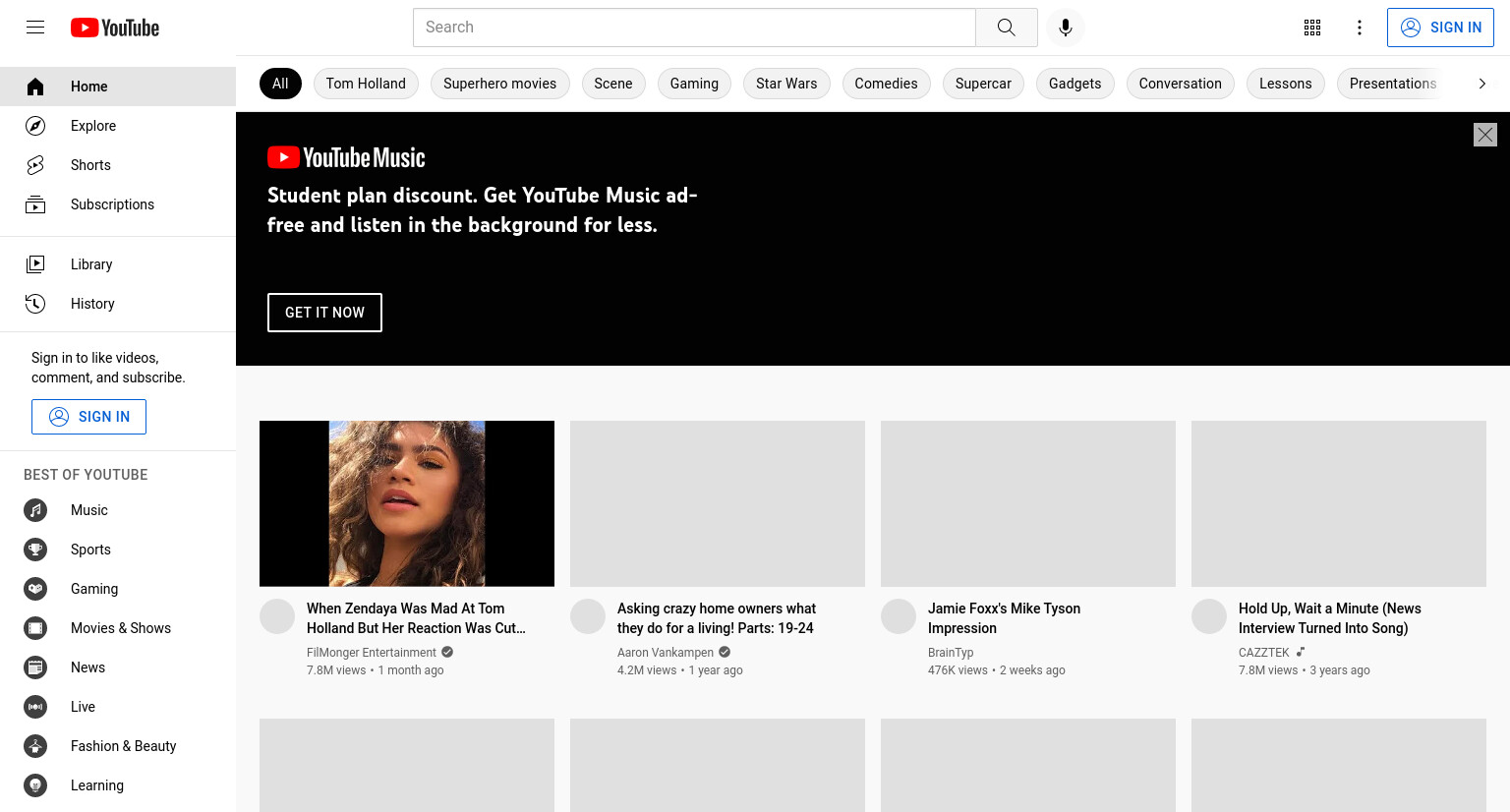The height and width of the screenshot is (812, 1510).
Task: Open the crazy home owners video thumbnail
Action: click(718, 503)
